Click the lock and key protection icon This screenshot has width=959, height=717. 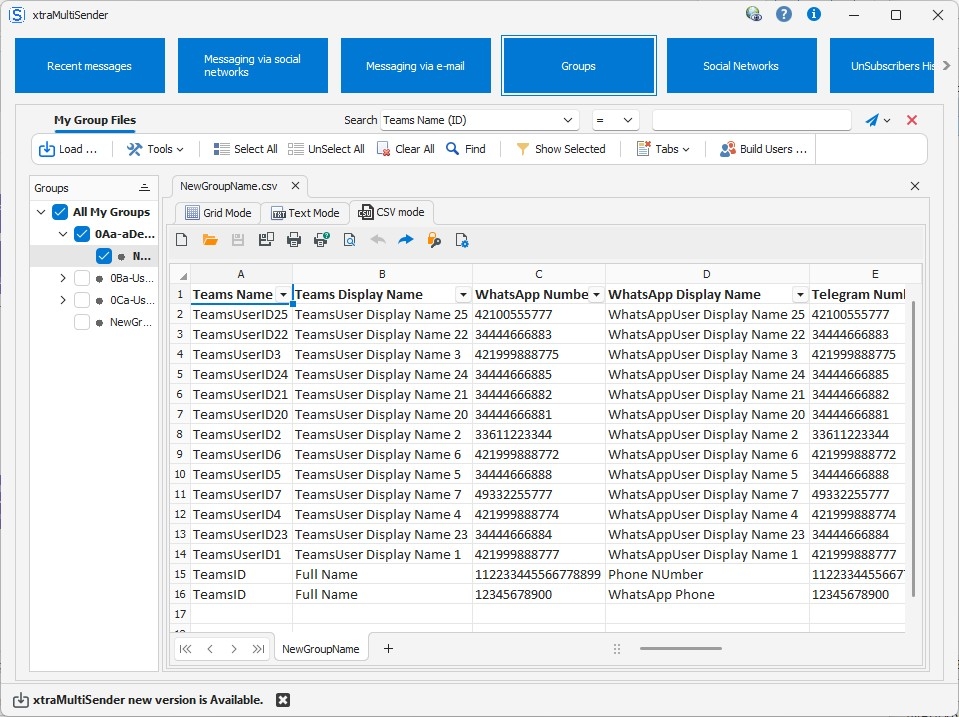click(434, 240)
